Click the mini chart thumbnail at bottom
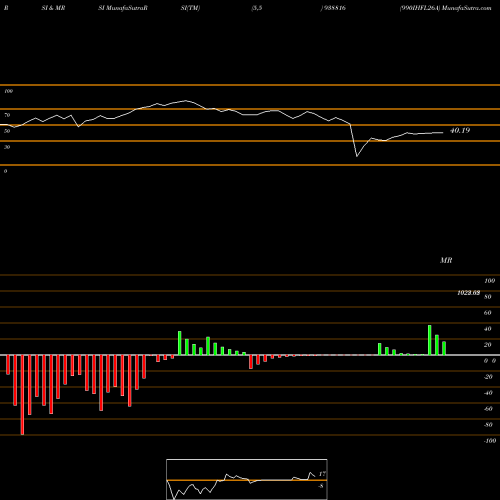The width and height of the screenshot is (500, 500). (247, 479)
